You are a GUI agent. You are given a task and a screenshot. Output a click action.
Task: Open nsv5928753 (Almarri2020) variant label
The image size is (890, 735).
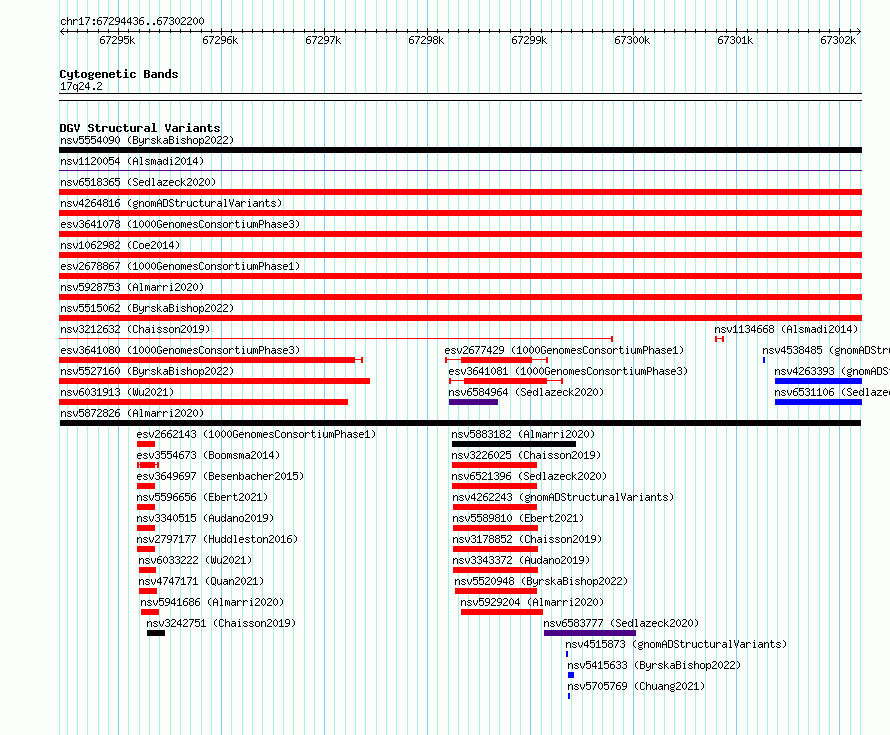[132, 287]
